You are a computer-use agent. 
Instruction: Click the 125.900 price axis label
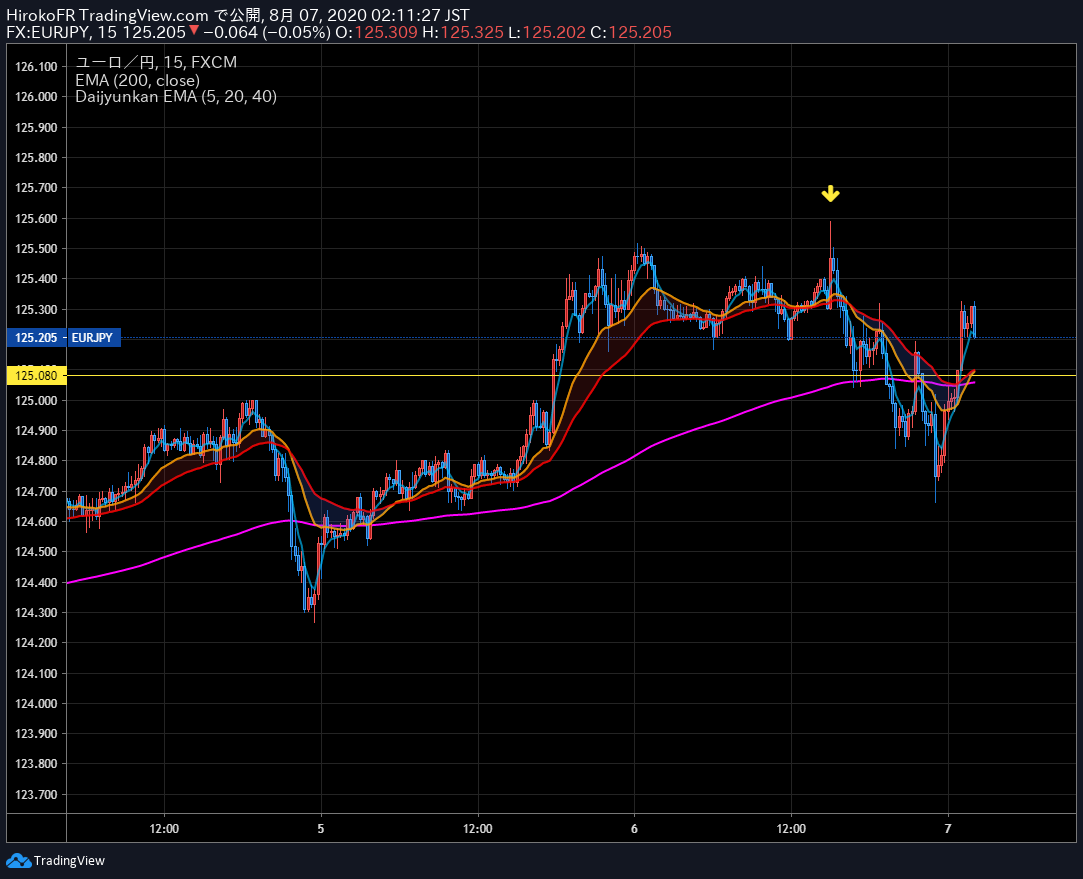pyautogui.click(x=36, y=127)
